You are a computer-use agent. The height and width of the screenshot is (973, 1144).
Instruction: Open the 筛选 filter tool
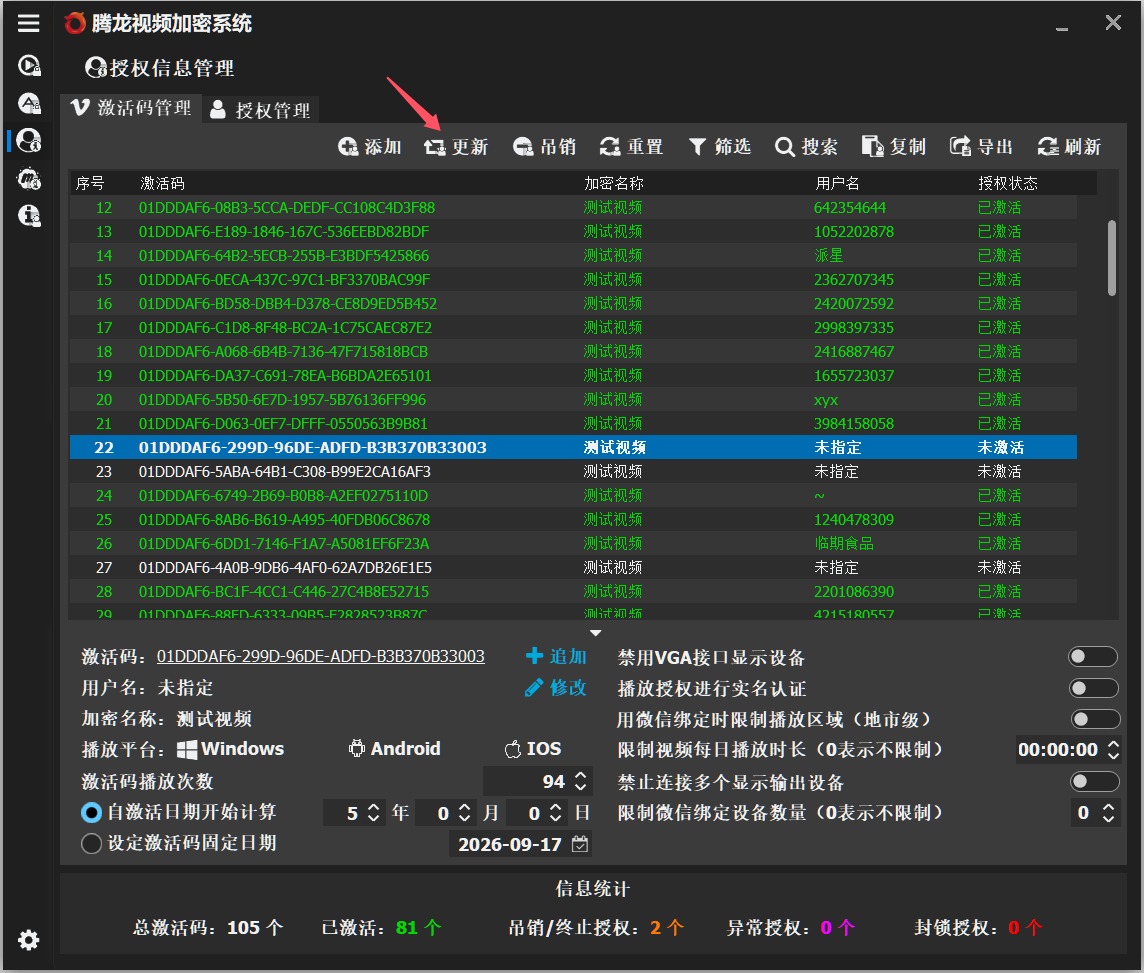point(719,147)
